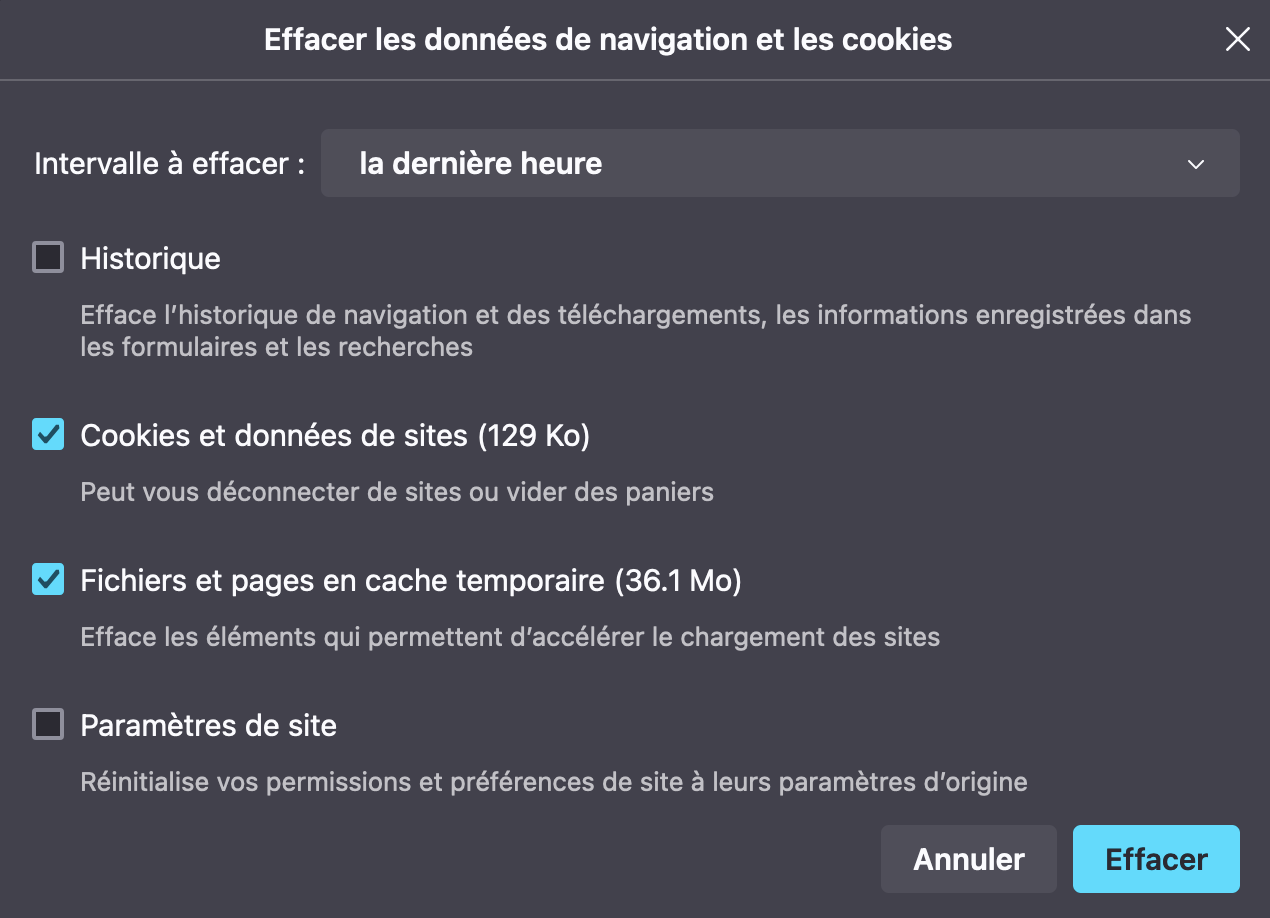Screen dimensions: 1270x918
Task: Click the Historique label text
Action: [150, 259]
